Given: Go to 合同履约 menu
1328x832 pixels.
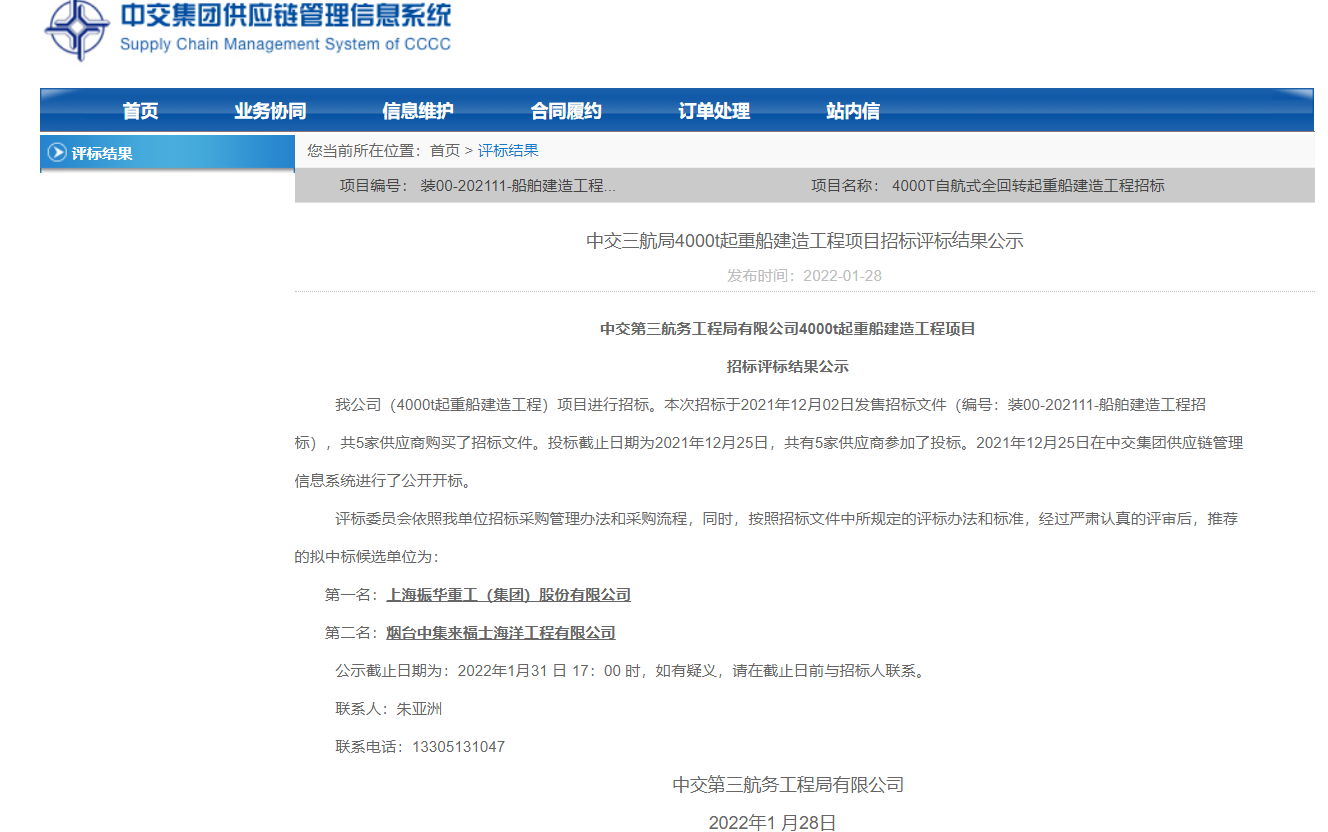Looking at the screenshot, I should click(566, 111).
